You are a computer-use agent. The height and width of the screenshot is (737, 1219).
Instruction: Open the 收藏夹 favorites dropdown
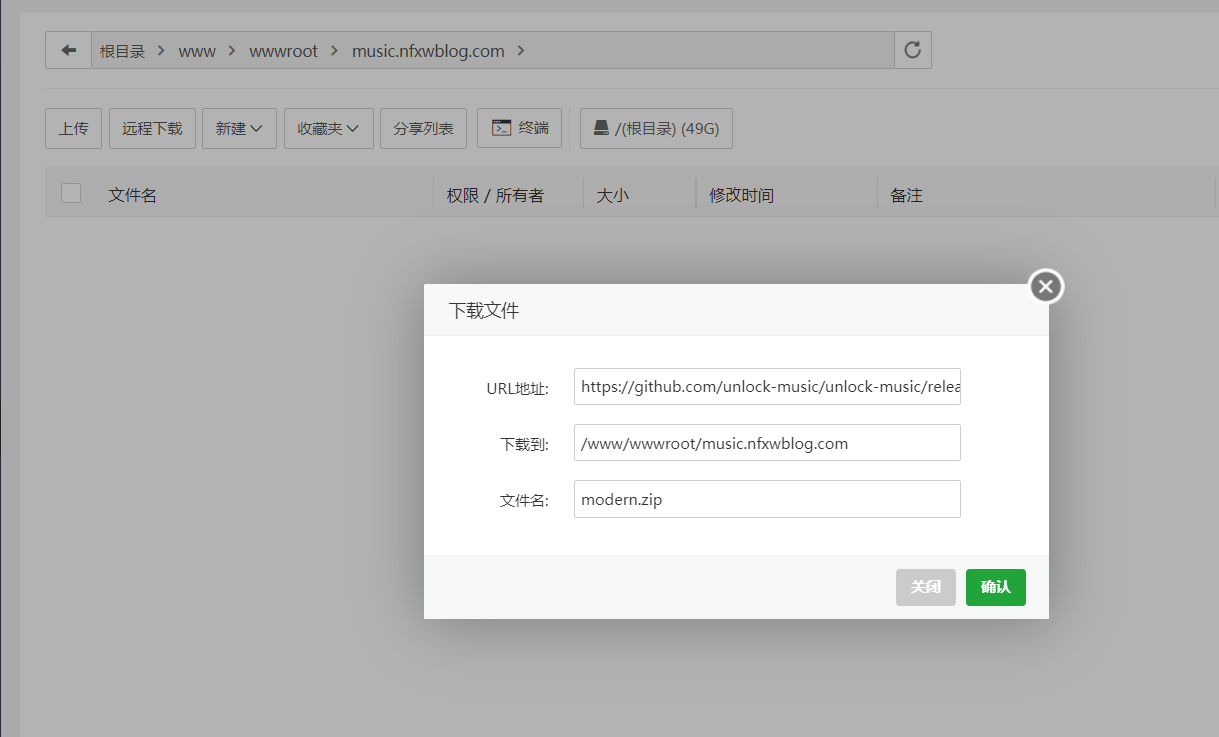coord(328,128)
